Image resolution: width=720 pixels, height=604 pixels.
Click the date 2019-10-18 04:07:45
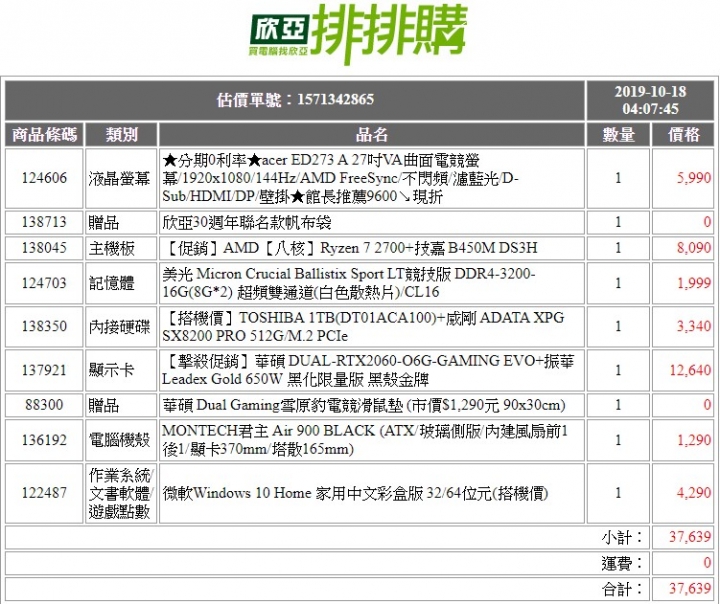650,100
